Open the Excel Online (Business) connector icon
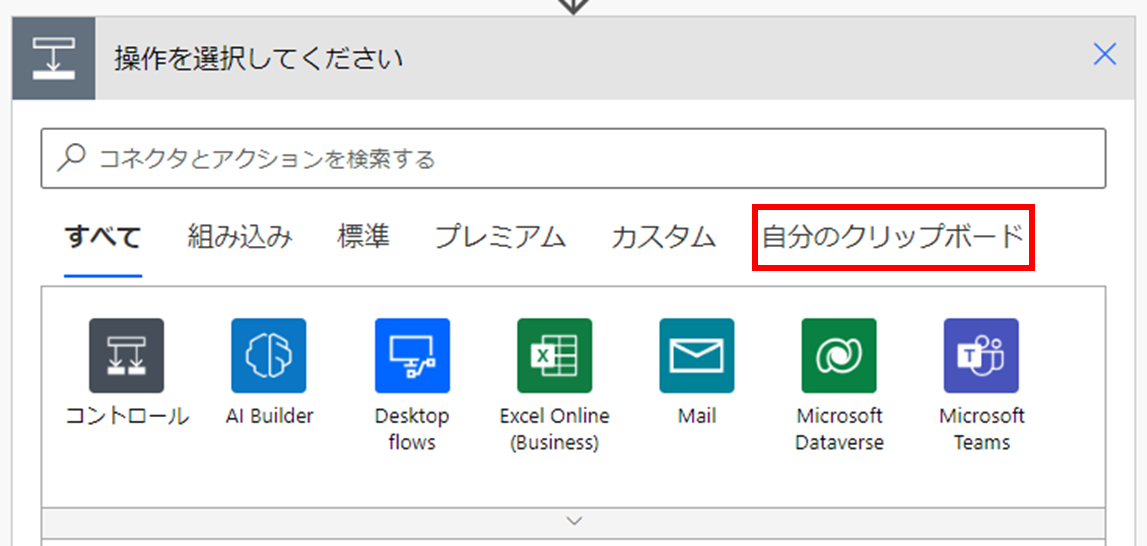 point(554,356)
